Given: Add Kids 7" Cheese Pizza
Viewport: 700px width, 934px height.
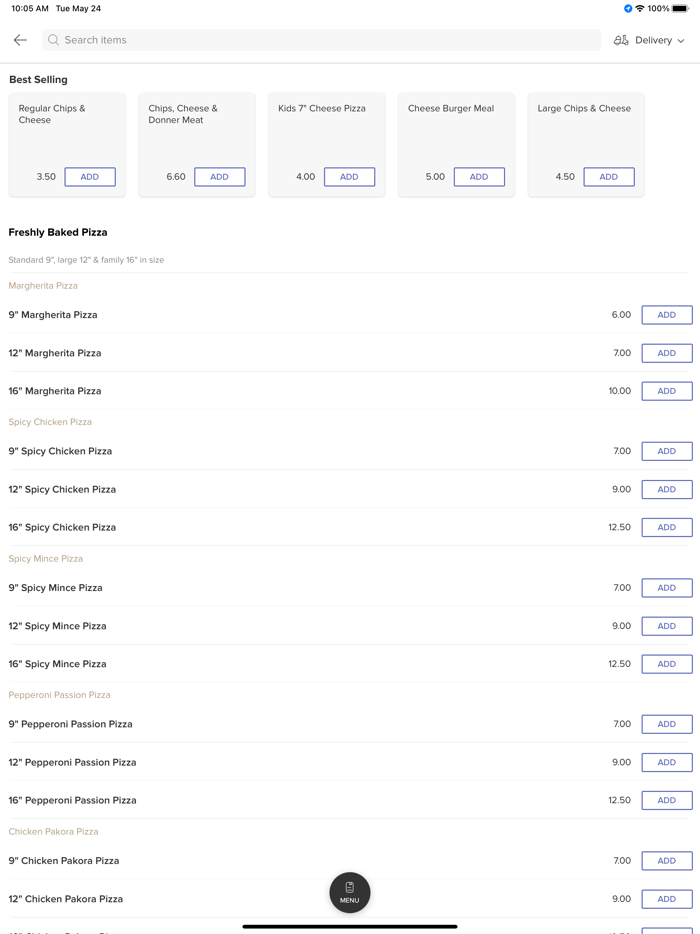Looking at the screenshot, I should pyautogui.click(x=349, y=177).
